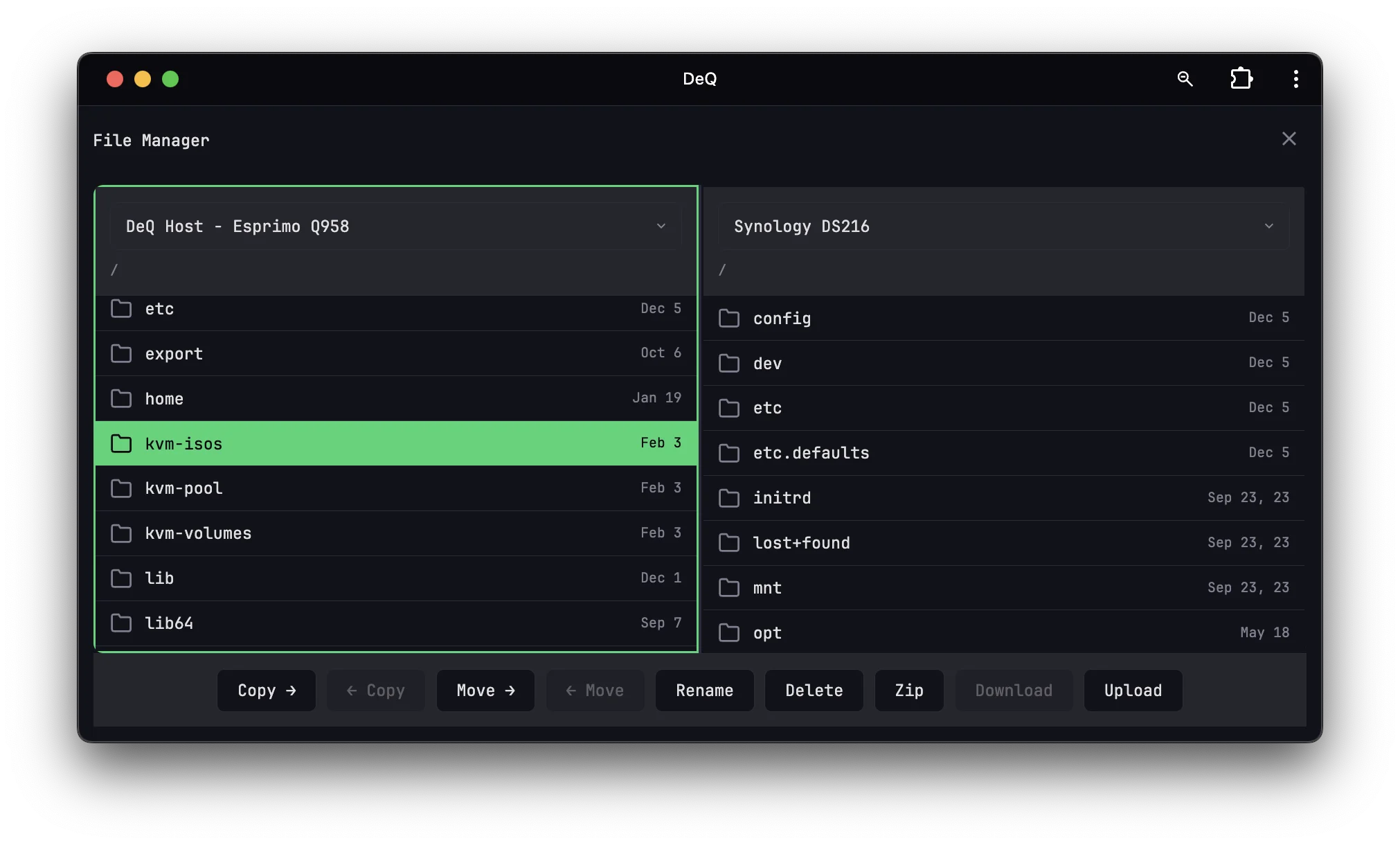Viewport: 1400px width, 845px height.
Task: Click the folder icon beside opt
Action: click(x=730, y=632)
